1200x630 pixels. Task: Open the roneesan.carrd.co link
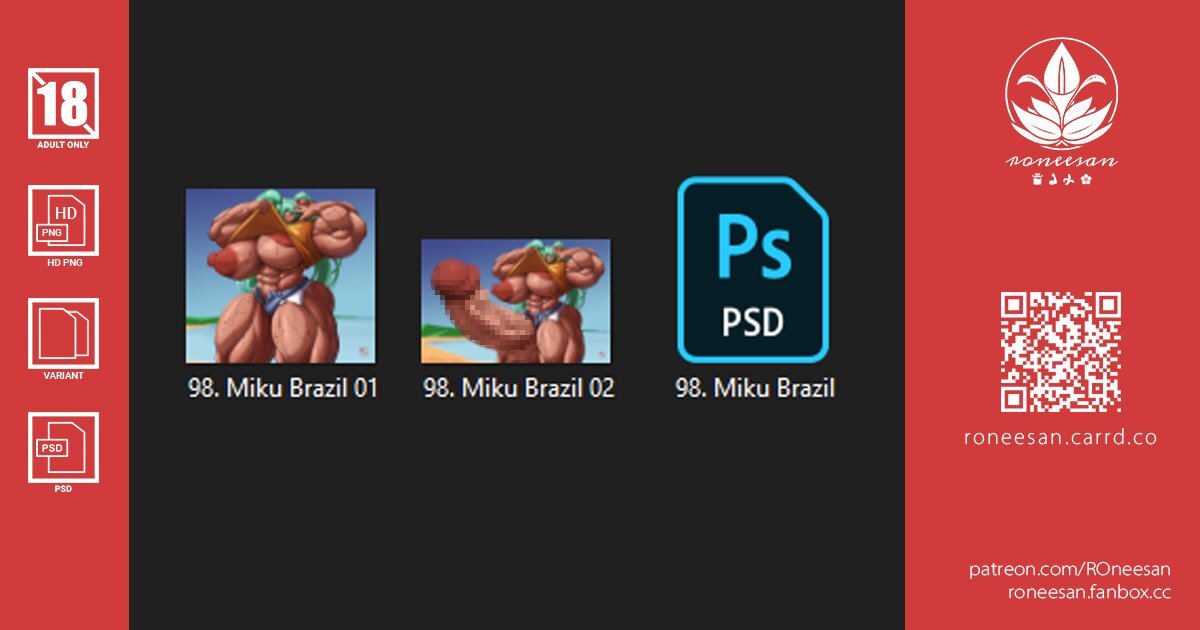point(1061,438)
